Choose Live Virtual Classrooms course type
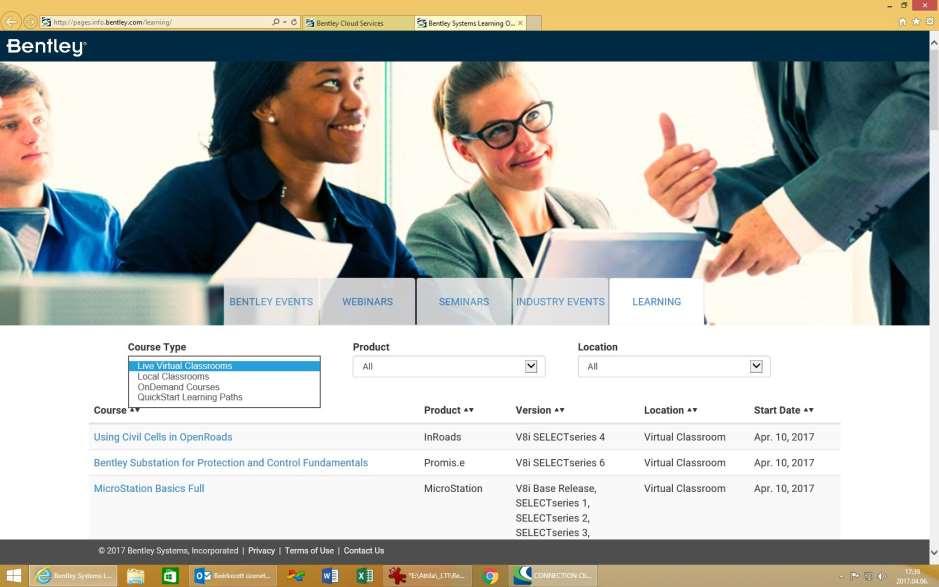The image size is (939, 587). 225,366
